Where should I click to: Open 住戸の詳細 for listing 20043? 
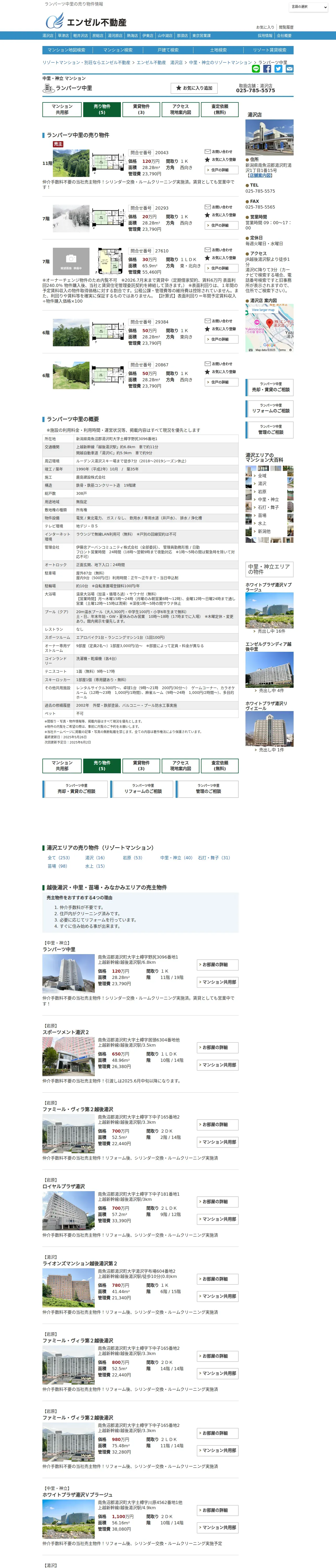[x=221, y=170]
